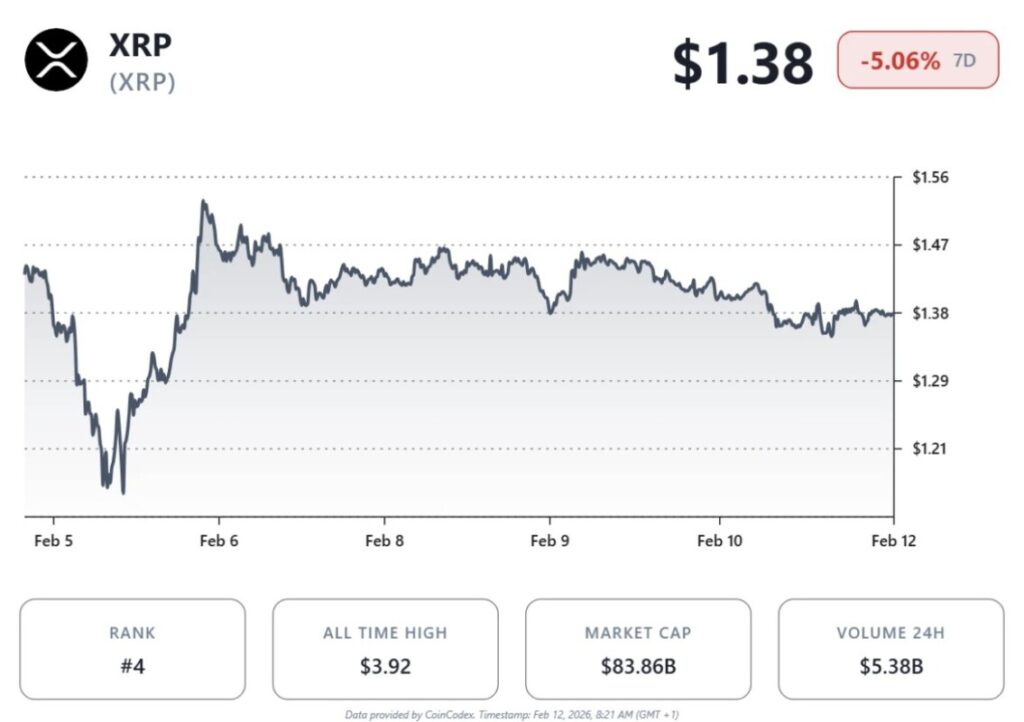Open the Market Cap $83.86B card
The height and width of the screenshot is (722, 1024).
(638, 649)
